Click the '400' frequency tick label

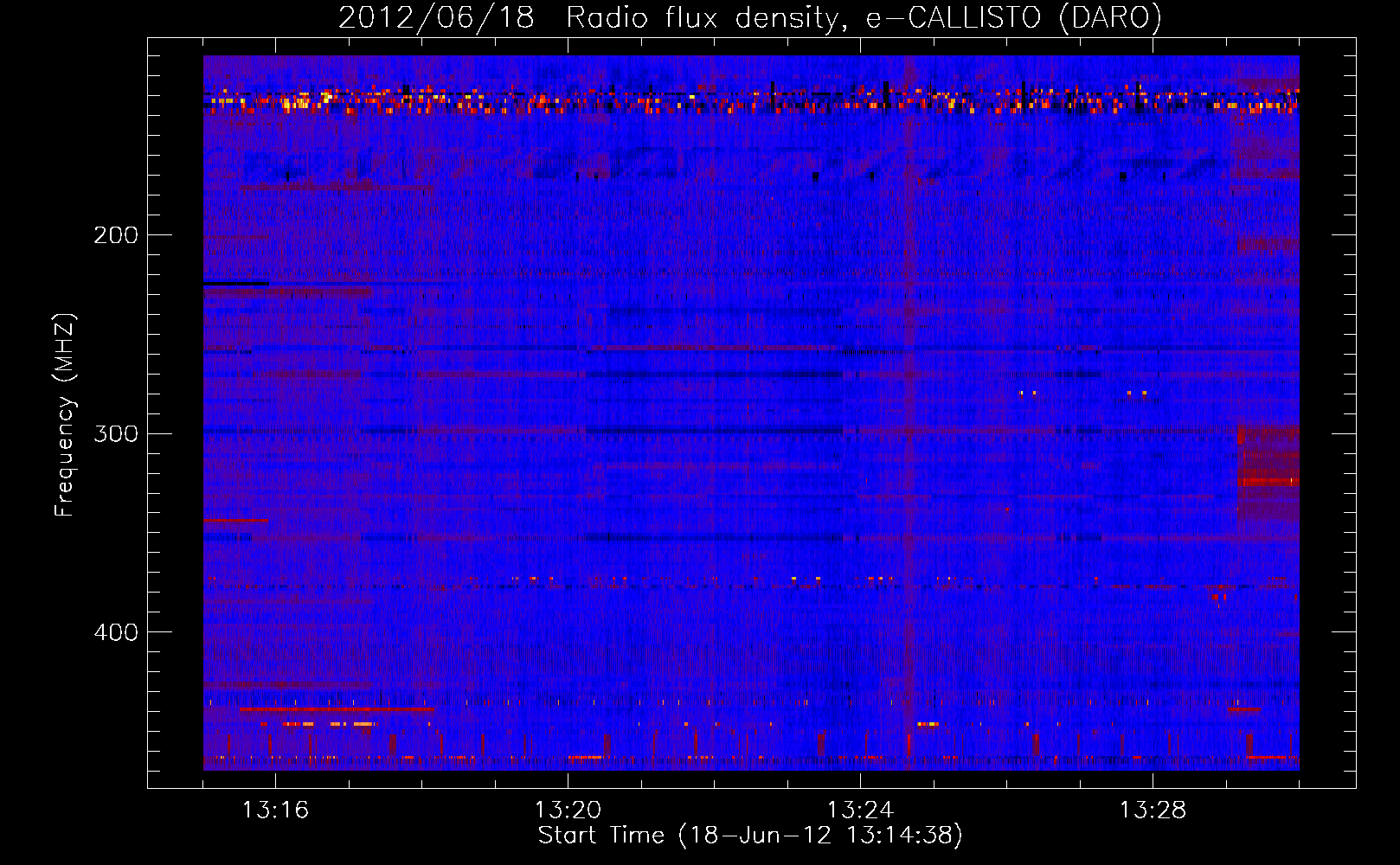(116, 632)
